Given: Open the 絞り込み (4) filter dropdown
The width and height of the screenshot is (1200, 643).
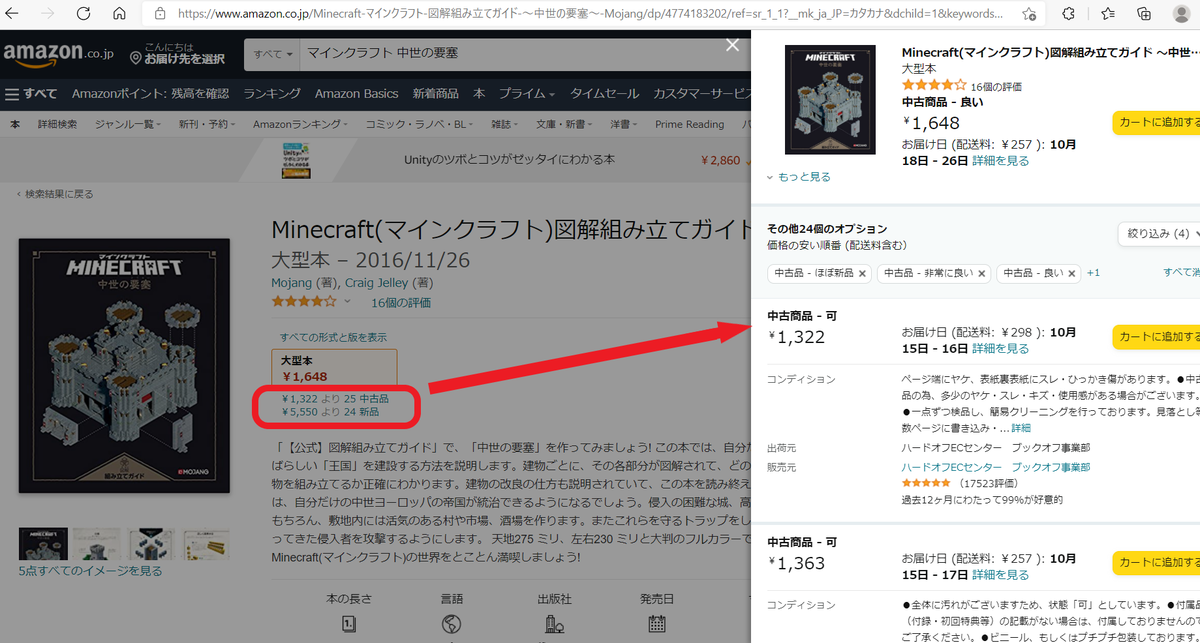Looking at the screenshot, I should [x=1160, y=233].
